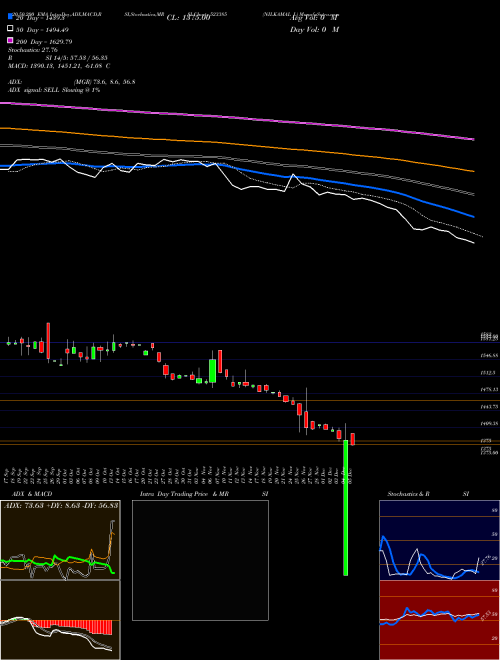The image size is (500, 660).
Task: Click the blue Stochastics chart panel
Action: pos(439,540)
